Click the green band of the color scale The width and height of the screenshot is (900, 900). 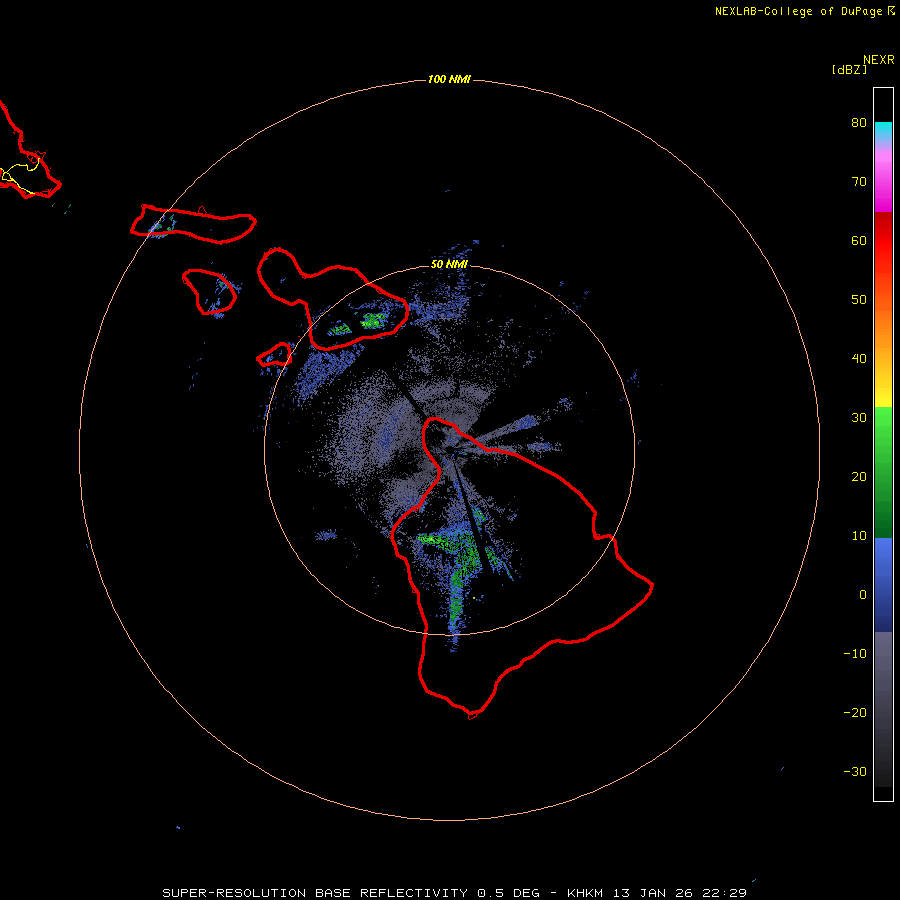click(x=883, y=472)
